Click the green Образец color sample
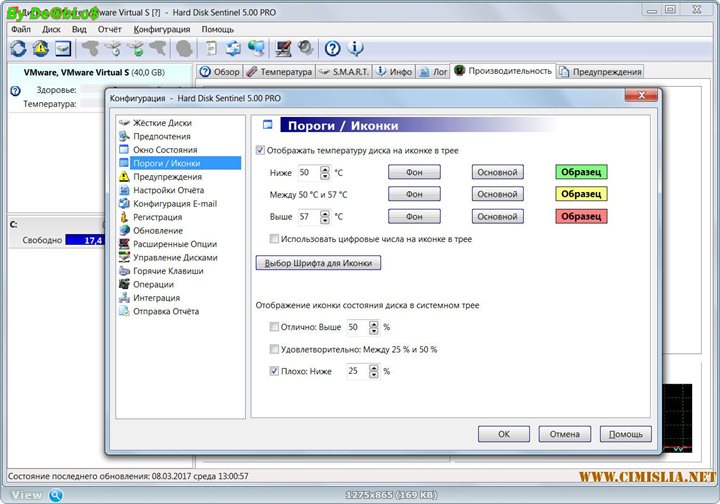 point(581,172)
